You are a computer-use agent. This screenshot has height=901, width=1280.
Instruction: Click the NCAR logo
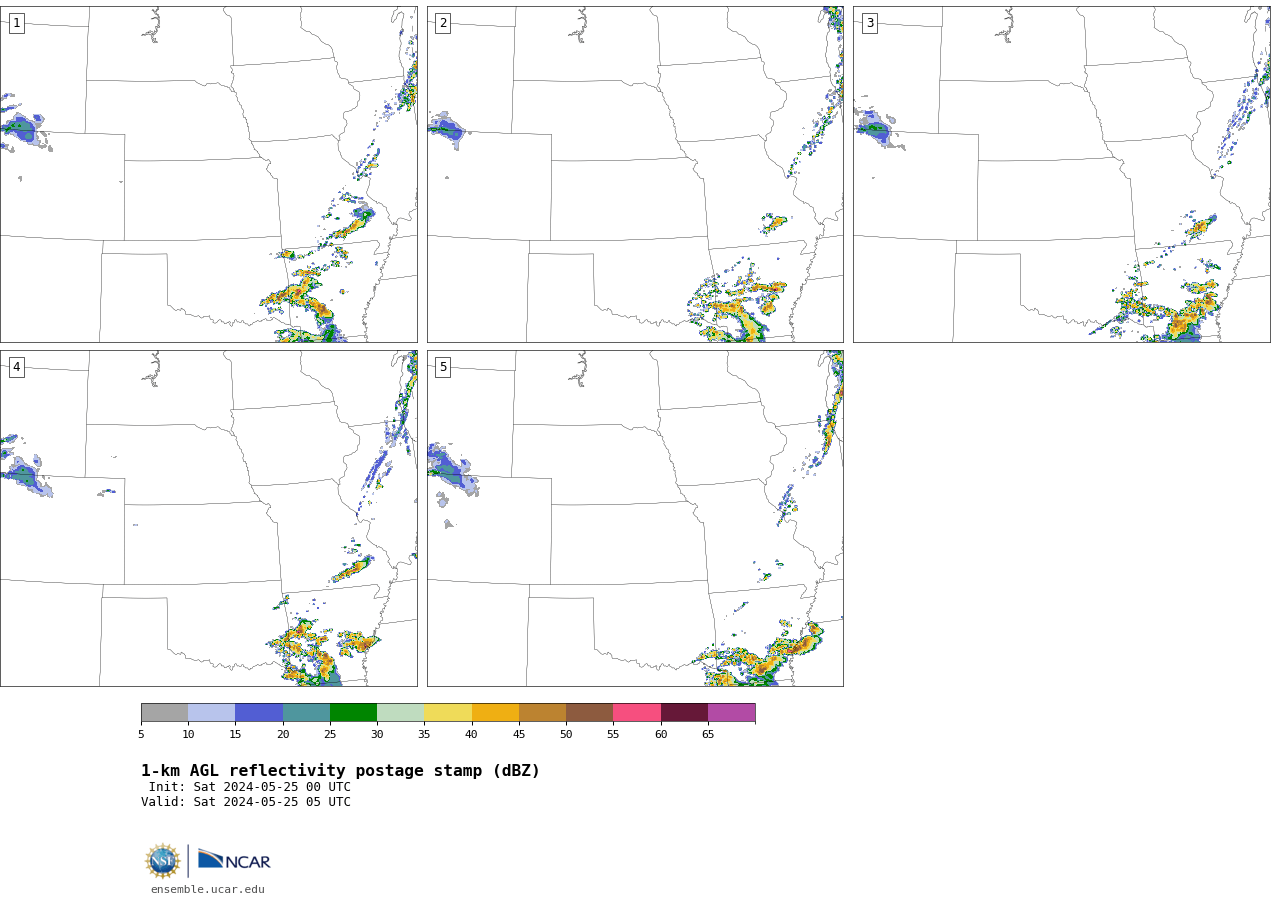[234, 860]
